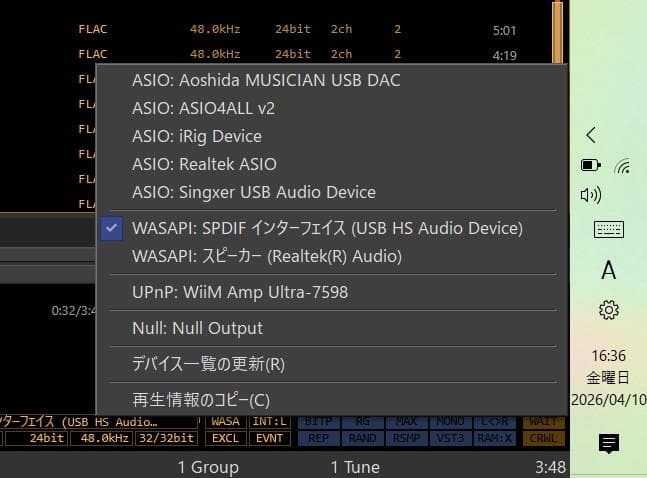Screen dimensions: 647x478
Task: Open the Wi-Fi network icon
Action: [x=622, y=166]
